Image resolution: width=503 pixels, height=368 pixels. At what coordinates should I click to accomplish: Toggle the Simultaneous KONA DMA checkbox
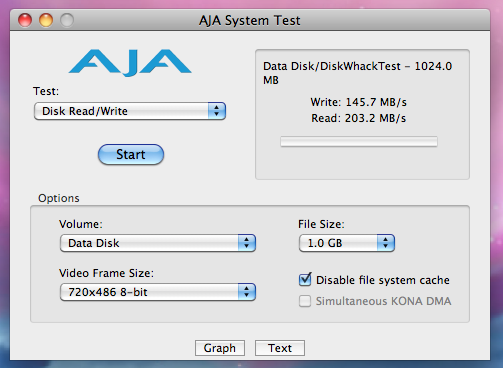click(x=305, y=301)
